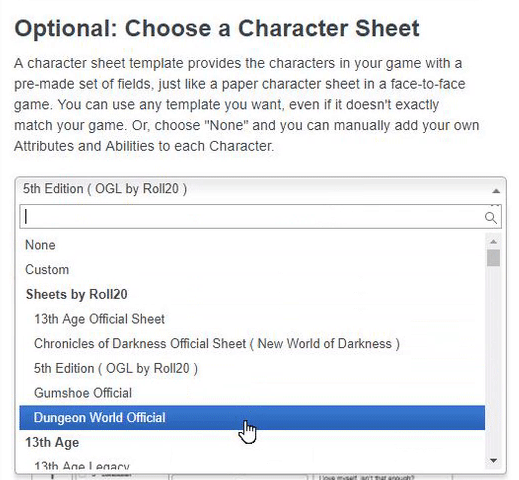
Task: Click the scrollbar track below thumb
Action: [x=493, y=360]
